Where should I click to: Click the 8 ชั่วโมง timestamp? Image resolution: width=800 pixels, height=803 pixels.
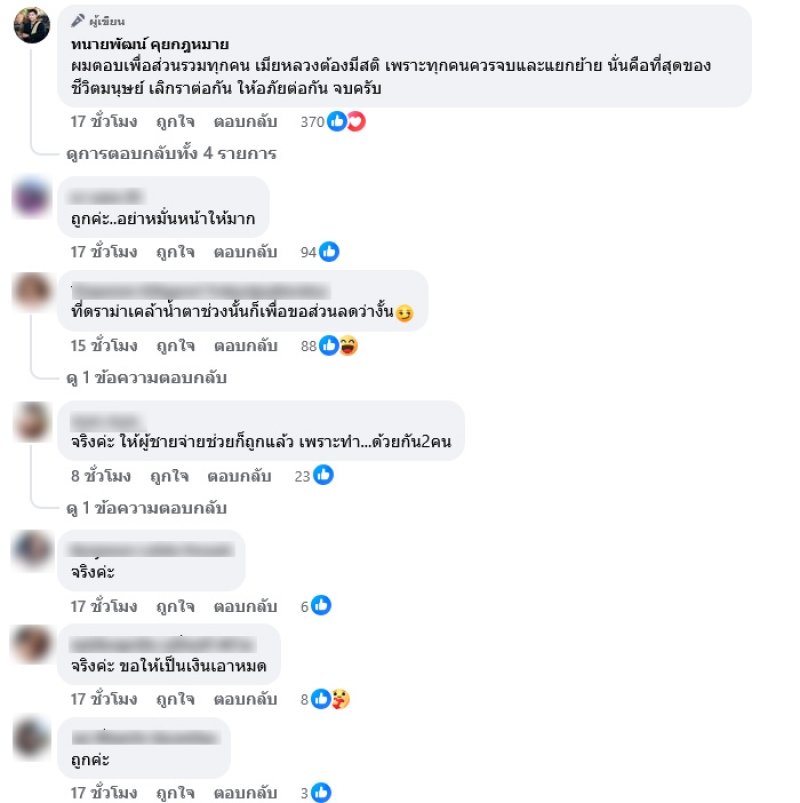[101, 476]
